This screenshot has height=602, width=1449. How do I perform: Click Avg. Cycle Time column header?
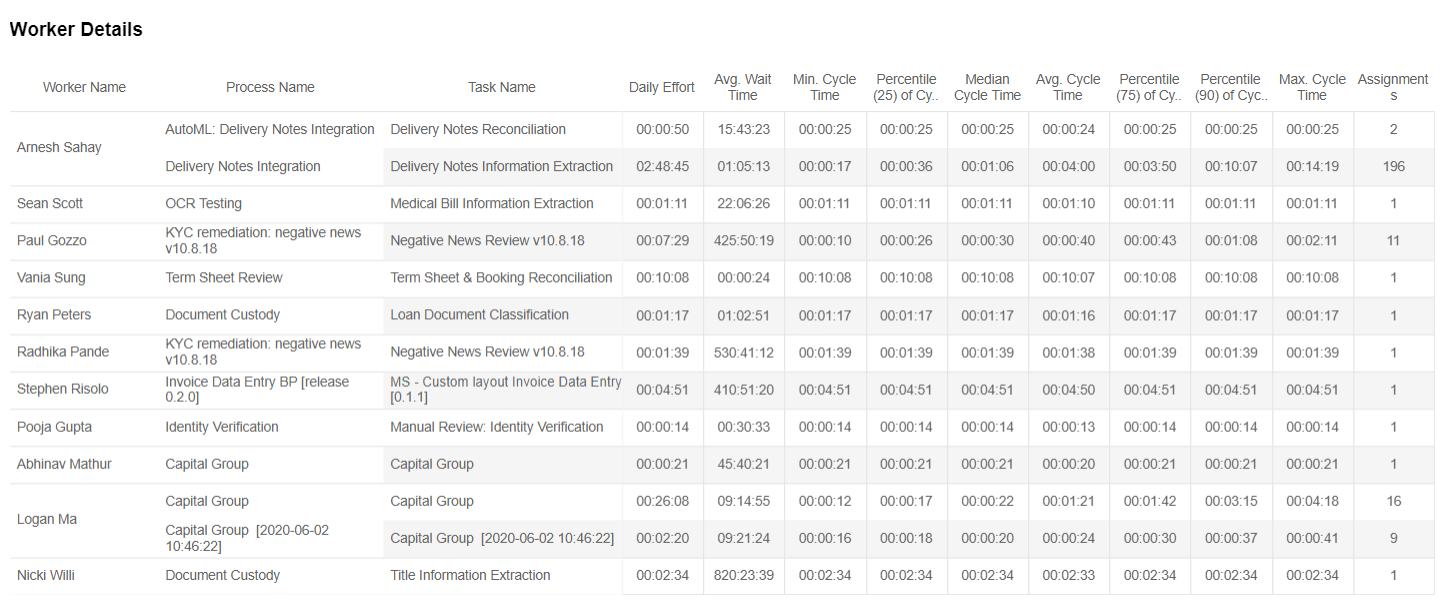coord(1068,87)
